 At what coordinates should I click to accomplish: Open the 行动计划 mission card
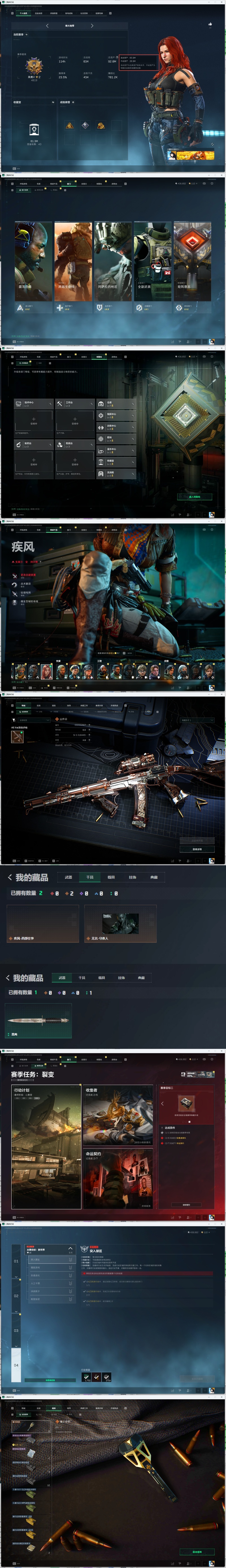tap(46, 1147)
